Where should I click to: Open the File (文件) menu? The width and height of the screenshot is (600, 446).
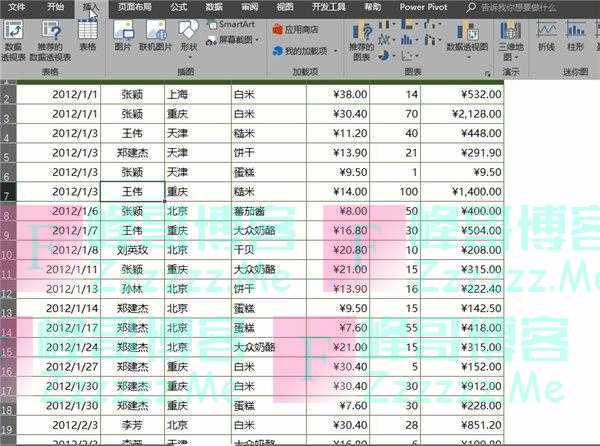click(x=16, y=6)
